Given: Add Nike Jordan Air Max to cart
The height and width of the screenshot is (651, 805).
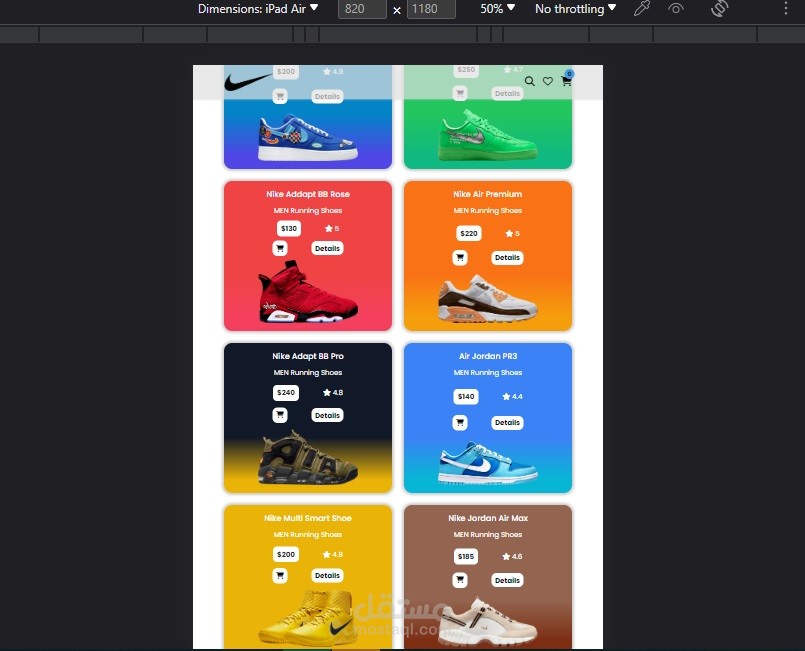Looking at the screenshot, I should click(x=460, y=580).
